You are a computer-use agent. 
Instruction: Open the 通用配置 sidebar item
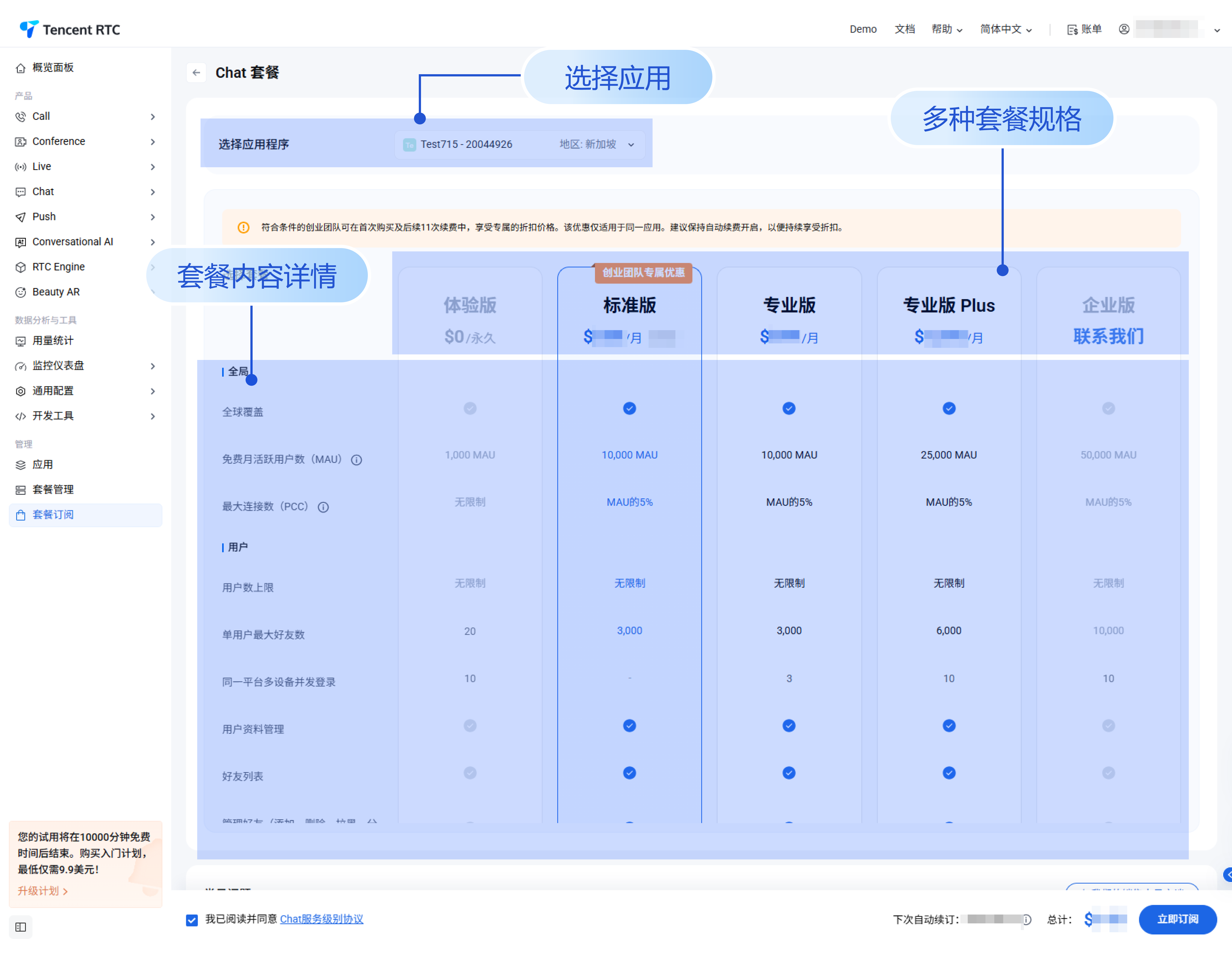[x=85, y=391]
